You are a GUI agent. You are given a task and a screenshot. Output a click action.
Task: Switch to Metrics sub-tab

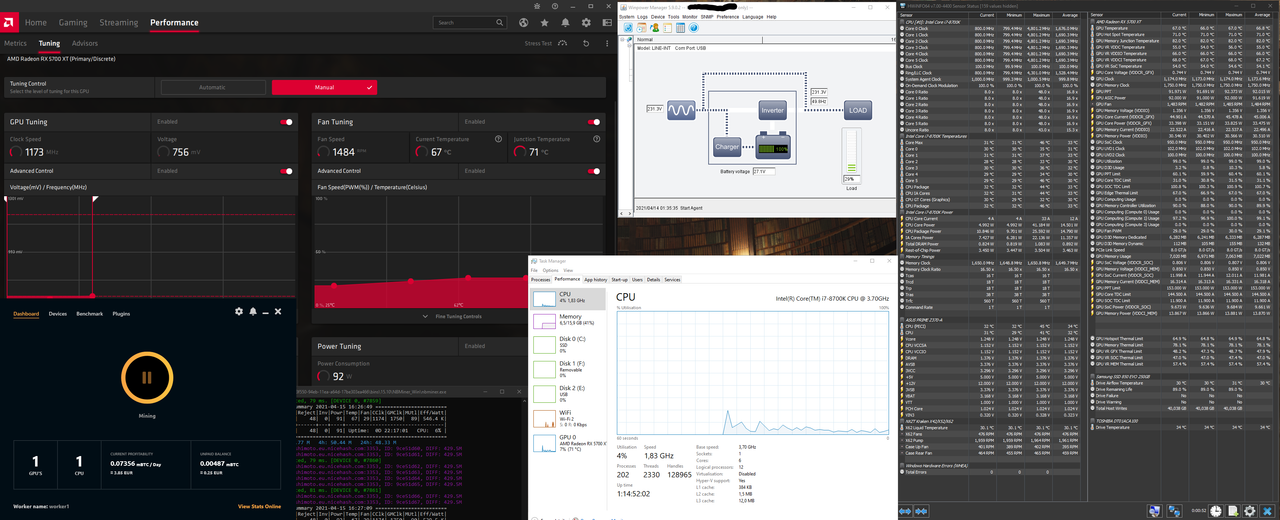(x=15, y=44)
